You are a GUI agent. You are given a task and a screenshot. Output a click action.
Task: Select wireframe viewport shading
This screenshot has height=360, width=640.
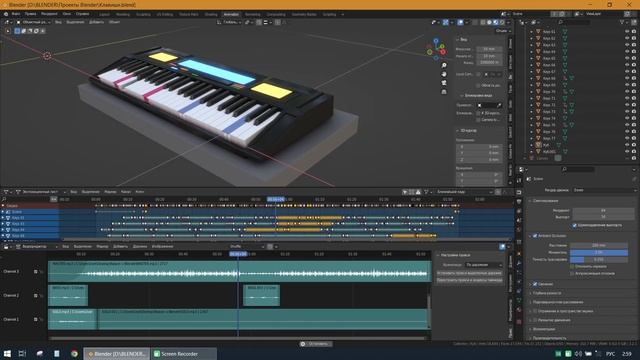(483, 22)
